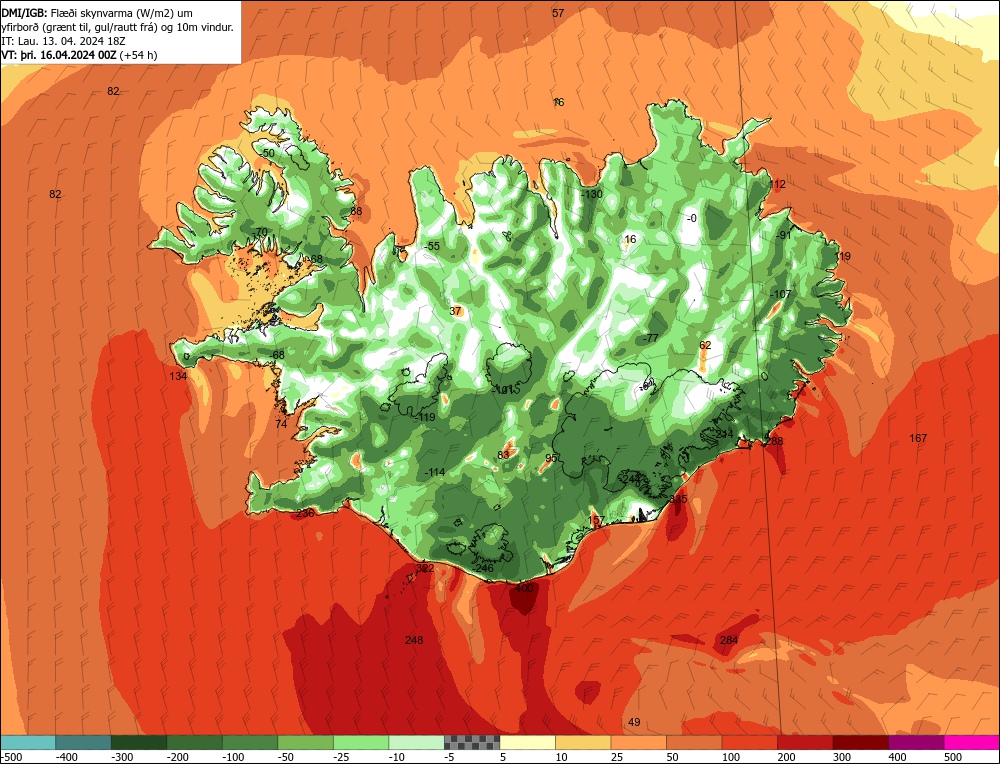Viewport: 1000px width, 764px height.
Task: Click the legend label 100
Action: coord(731,757)
